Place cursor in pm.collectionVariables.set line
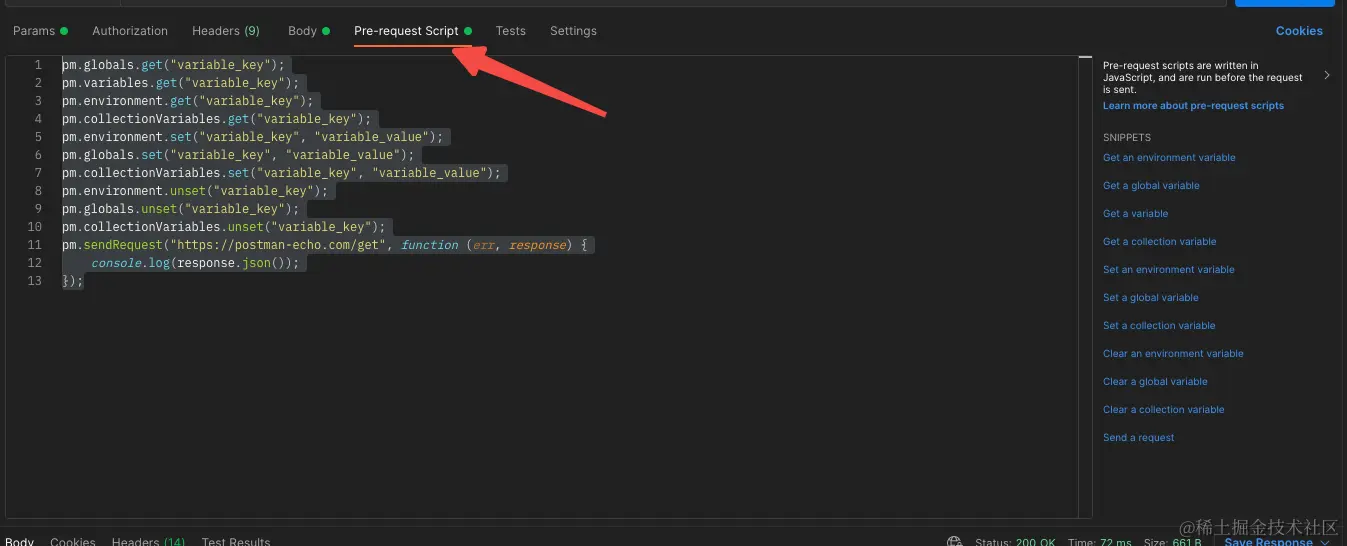 click(282, 173)
